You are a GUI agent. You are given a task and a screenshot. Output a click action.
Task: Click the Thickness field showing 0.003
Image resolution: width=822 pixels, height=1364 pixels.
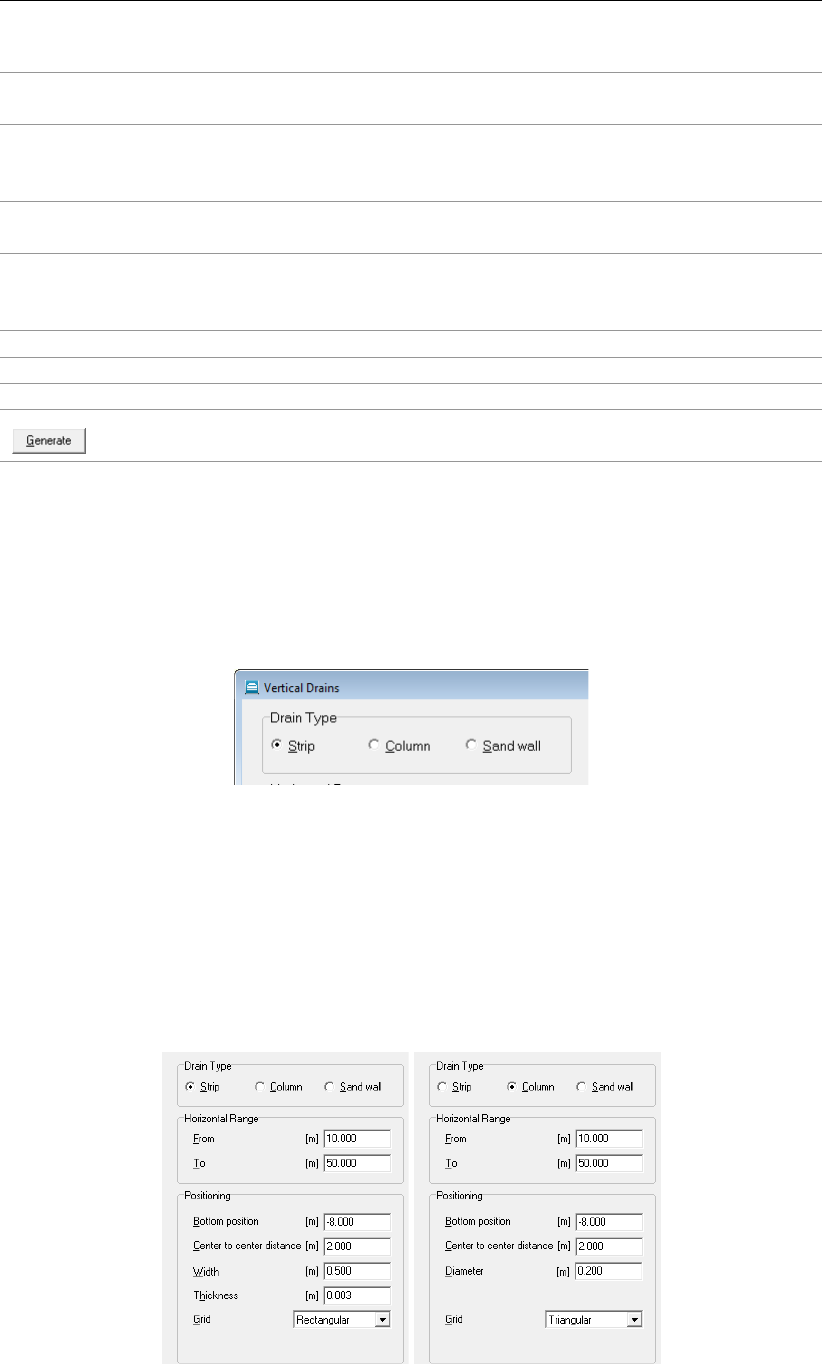pyautogui.click(x=357, y=1295)
